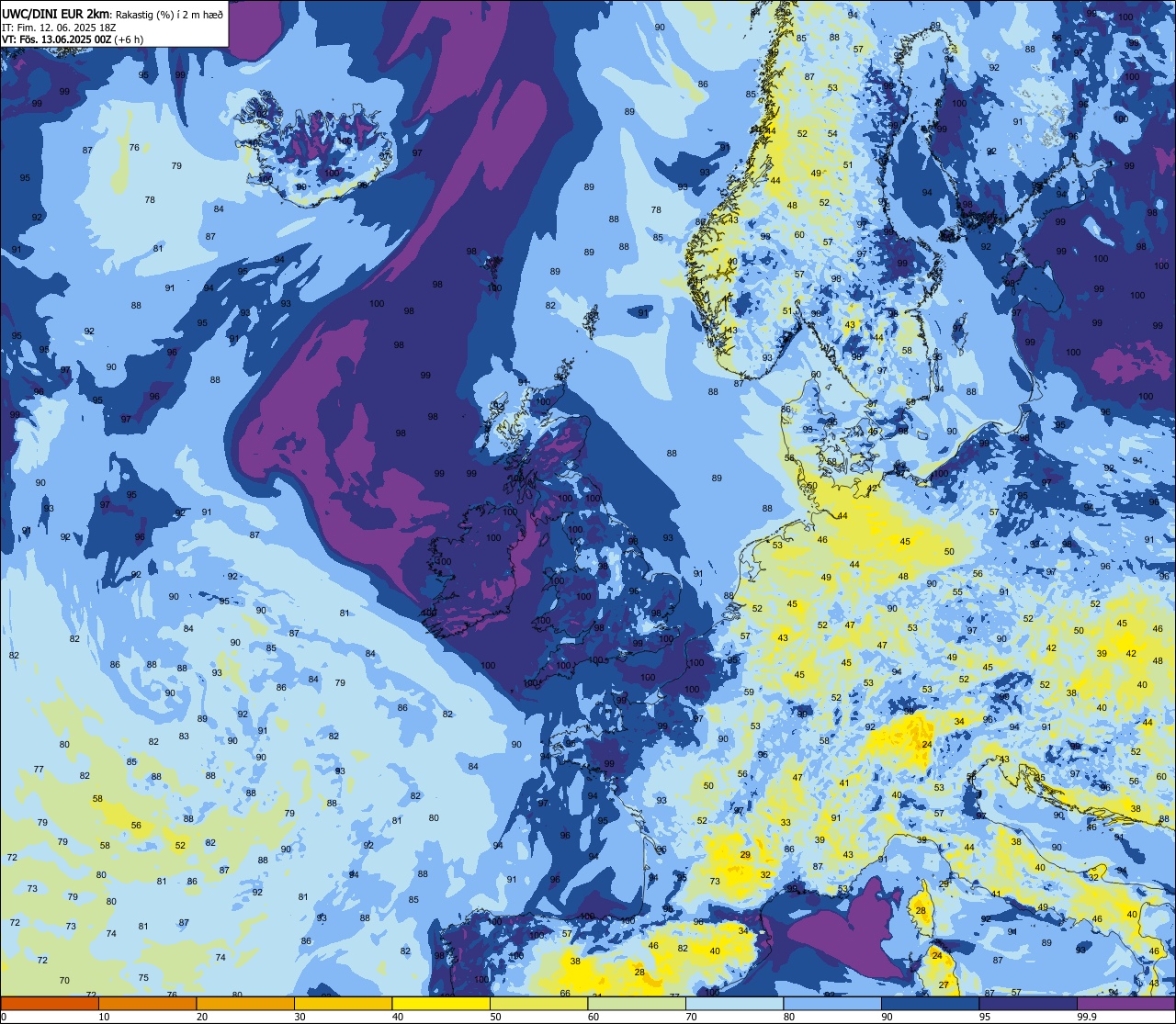Click the "95" tick label on the legend
1176x1024 pixels.
pos(984,1017)
